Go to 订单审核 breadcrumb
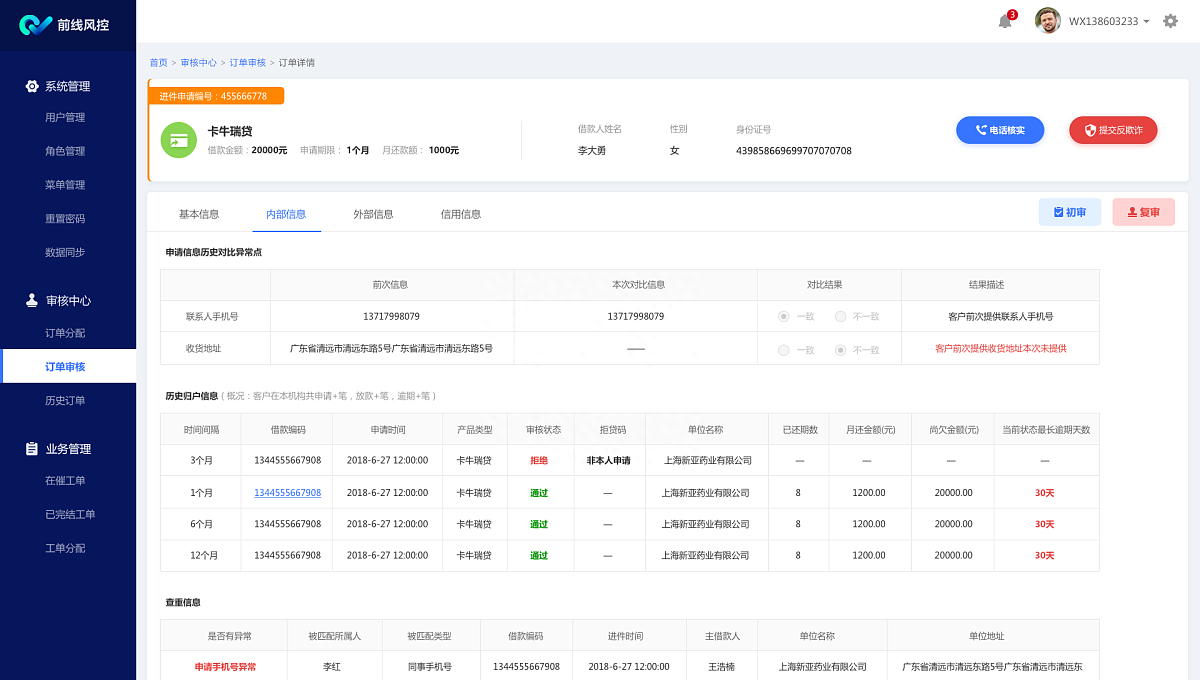 pos(248,63)
